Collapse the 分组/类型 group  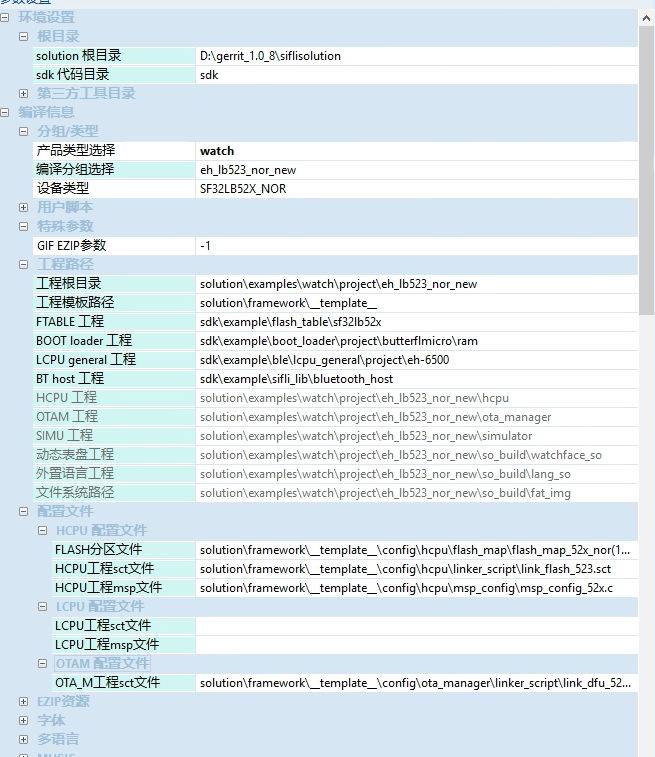(x=23, y=131)
